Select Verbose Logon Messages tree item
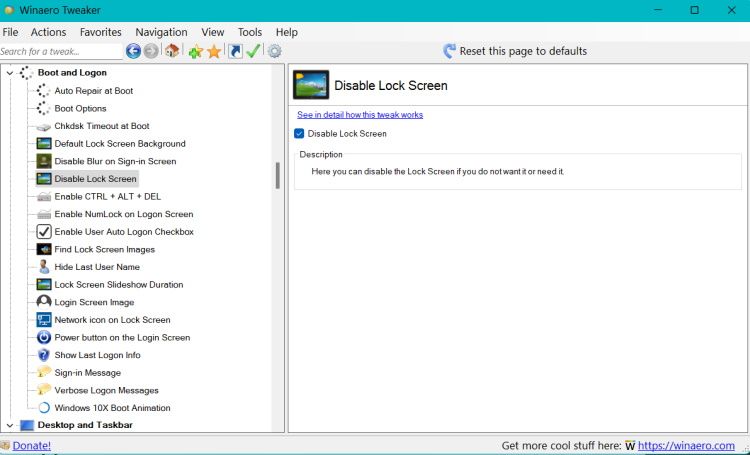 107,390
